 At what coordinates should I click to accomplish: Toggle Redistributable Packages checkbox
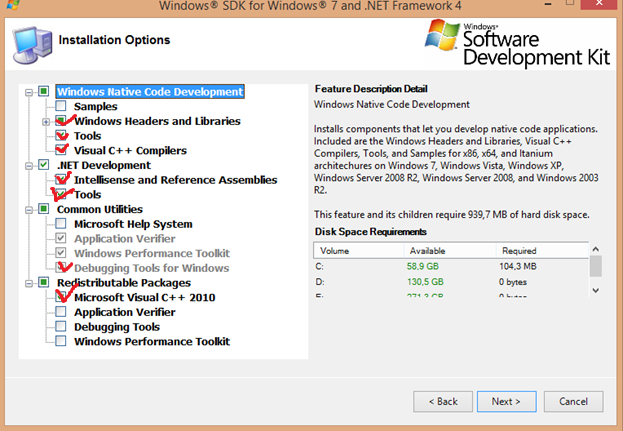44,282
